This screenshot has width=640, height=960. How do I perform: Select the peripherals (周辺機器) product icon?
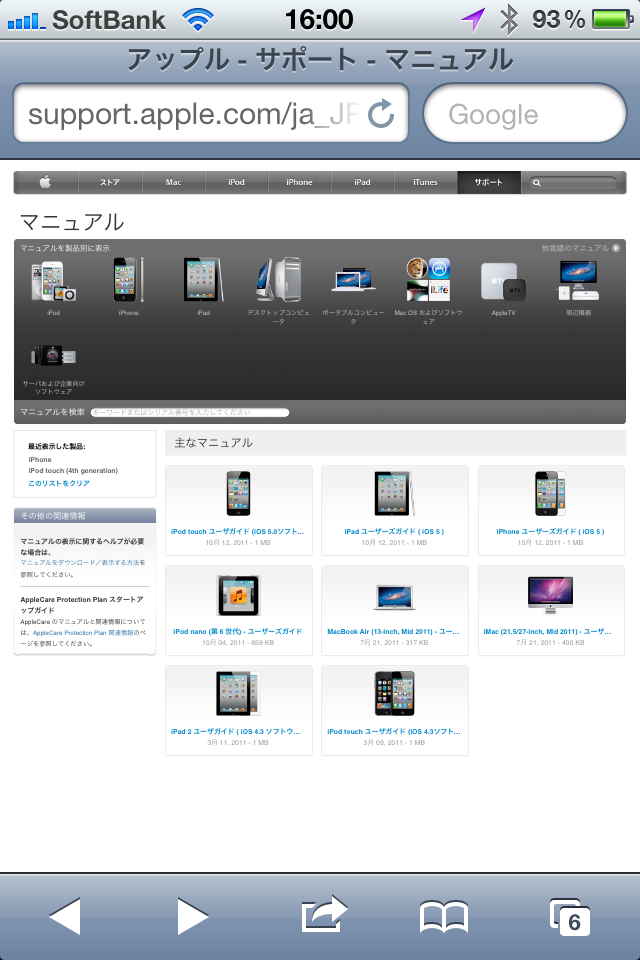[579, 280]
